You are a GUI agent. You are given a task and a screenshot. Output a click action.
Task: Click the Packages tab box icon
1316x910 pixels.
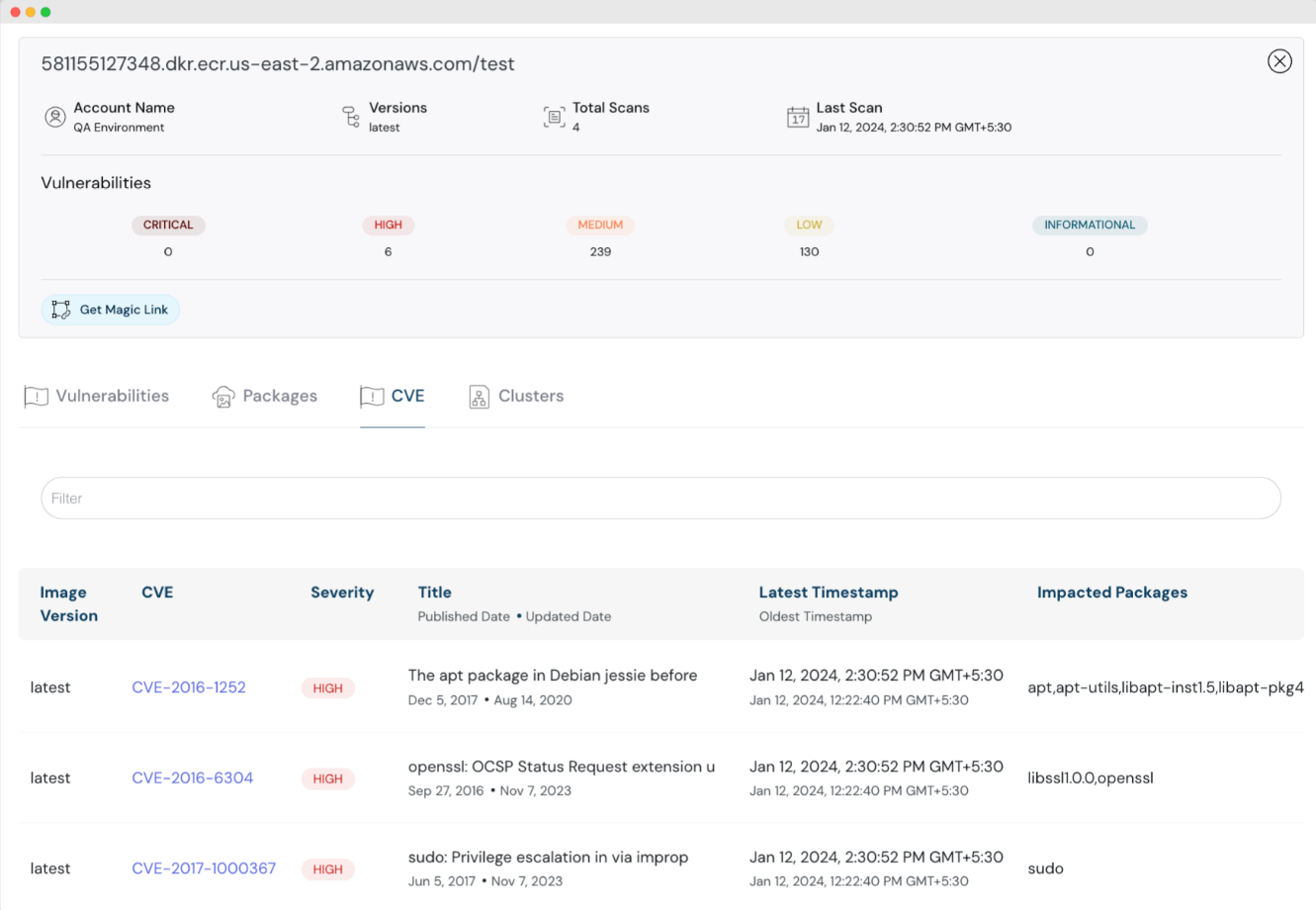tap(223, 396)
